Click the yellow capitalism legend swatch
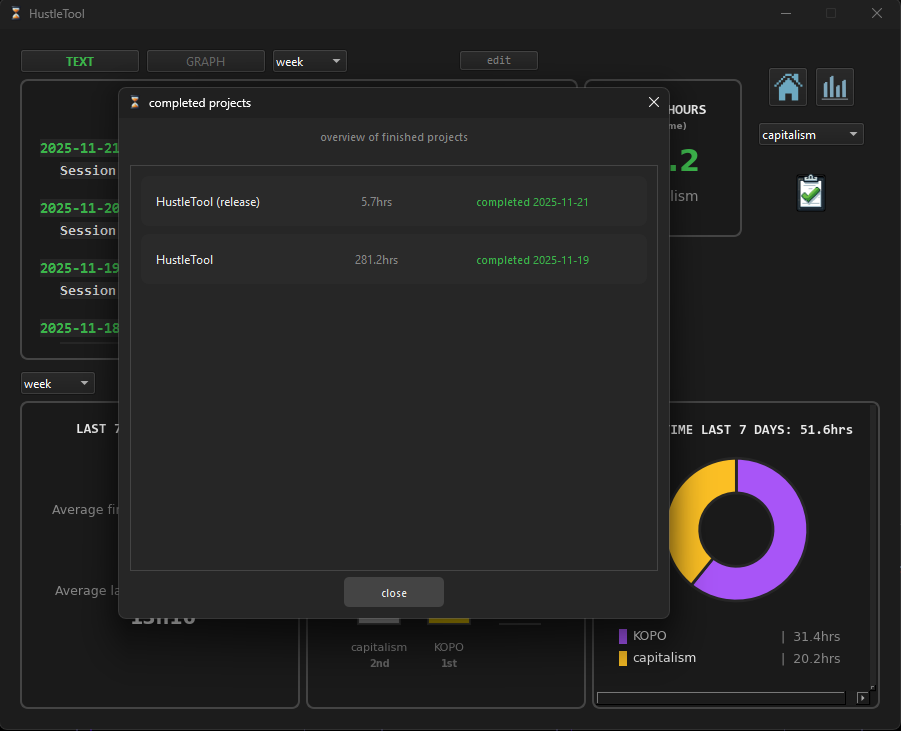Screen dimensions: 901x731 coord(623,658)
